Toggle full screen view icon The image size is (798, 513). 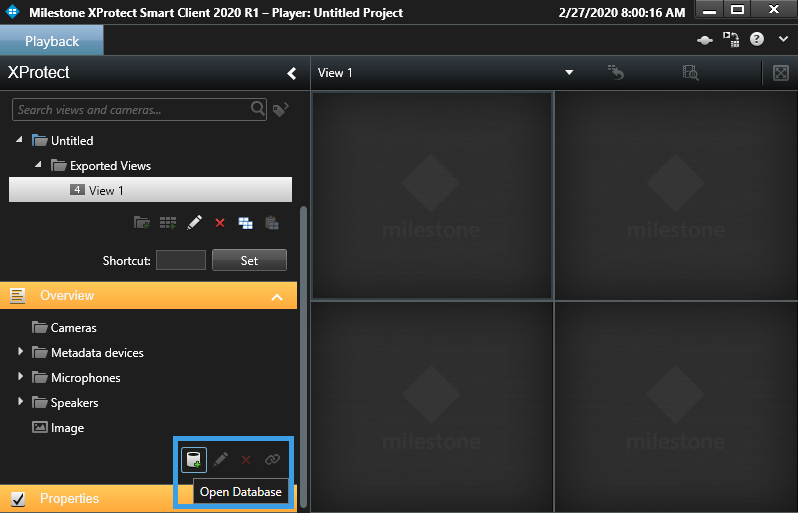781,73
